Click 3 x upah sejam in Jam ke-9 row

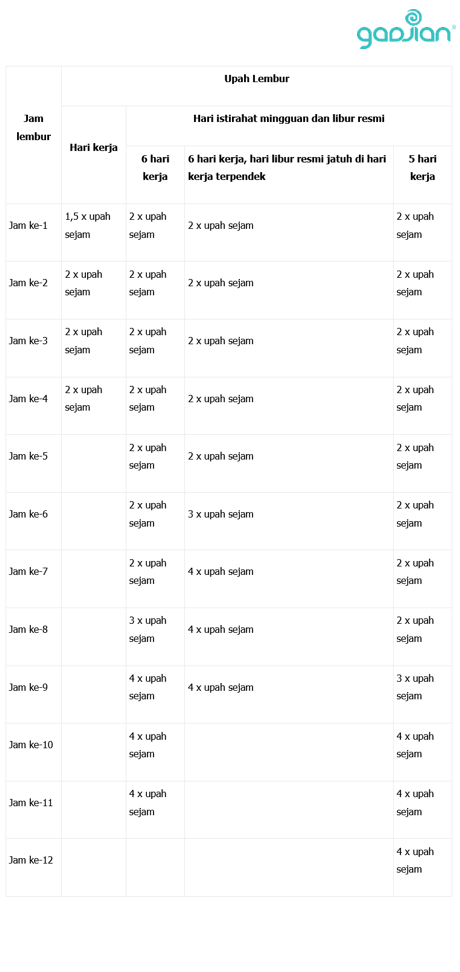[415, 687]
